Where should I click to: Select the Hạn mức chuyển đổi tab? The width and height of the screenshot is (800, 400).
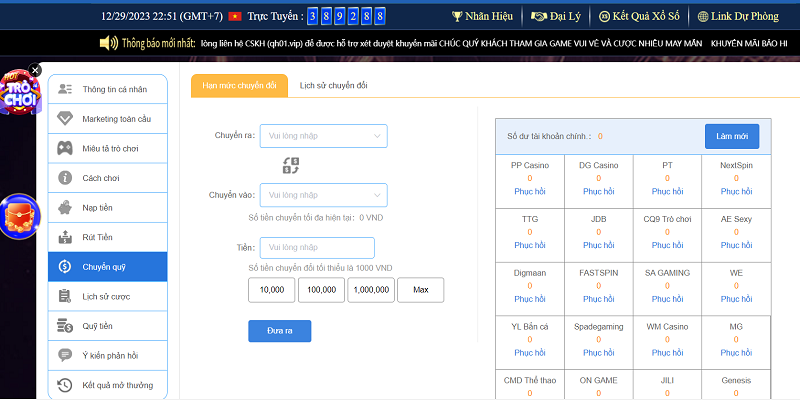click(x=239, y=86)
